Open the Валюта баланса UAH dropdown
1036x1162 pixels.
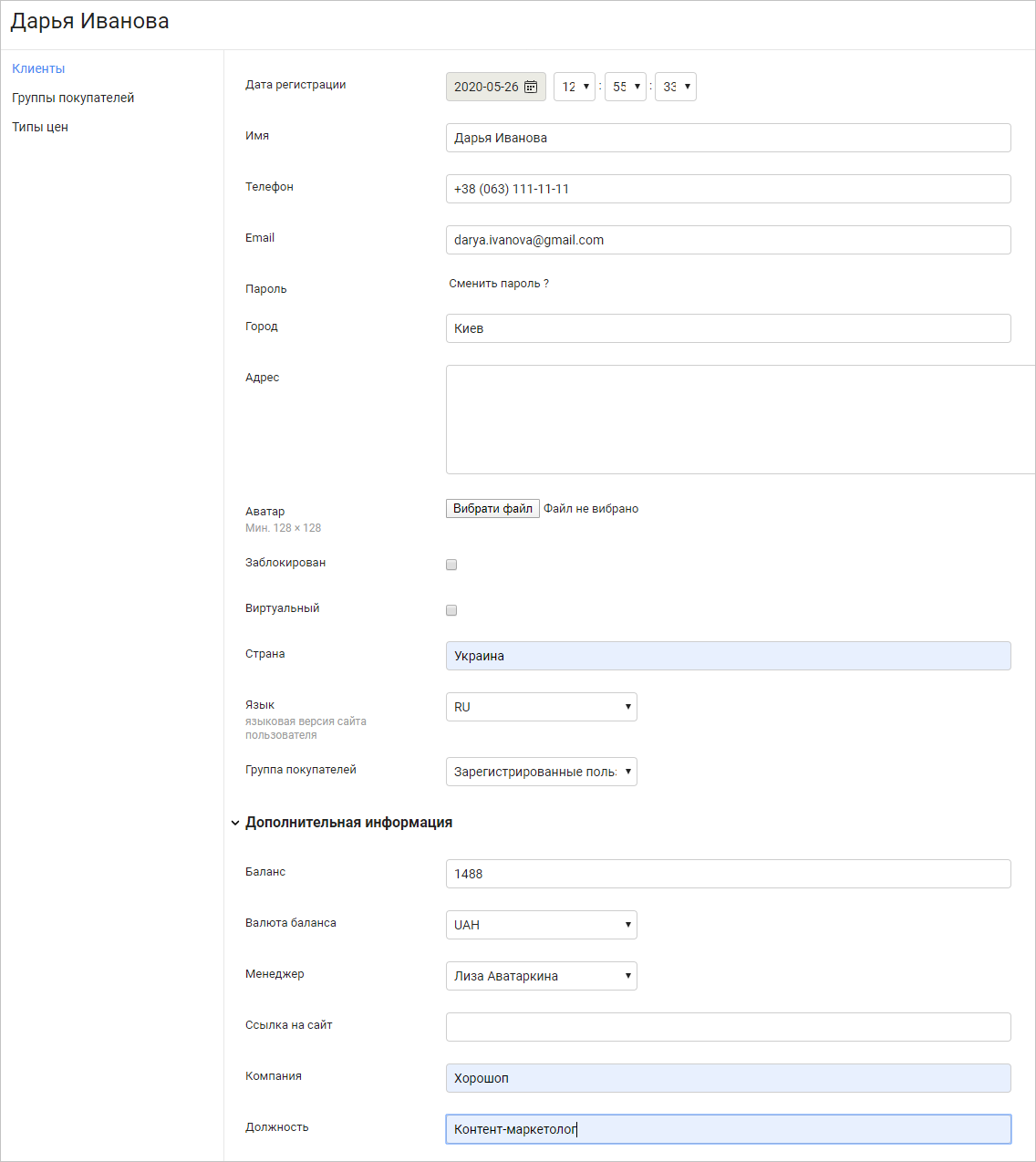[x=542, y=925]
